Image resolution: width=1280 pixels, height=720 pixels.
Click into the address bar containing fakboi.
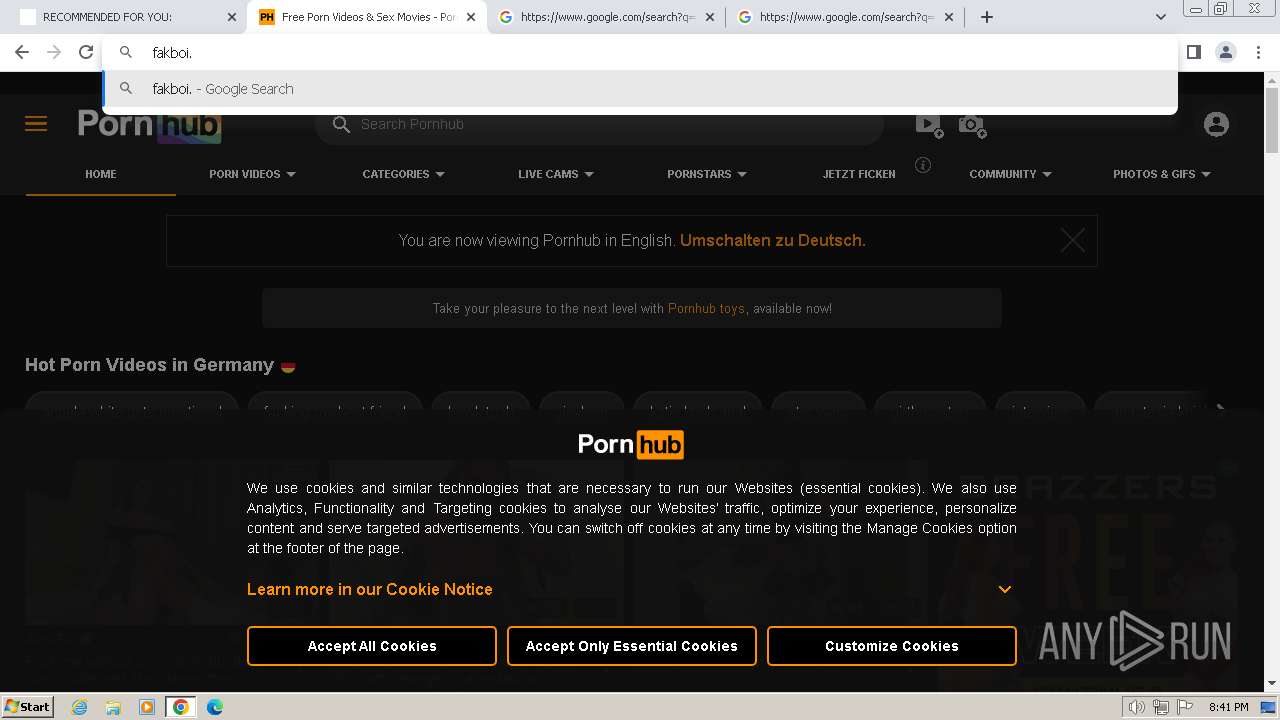click(640, 52)
